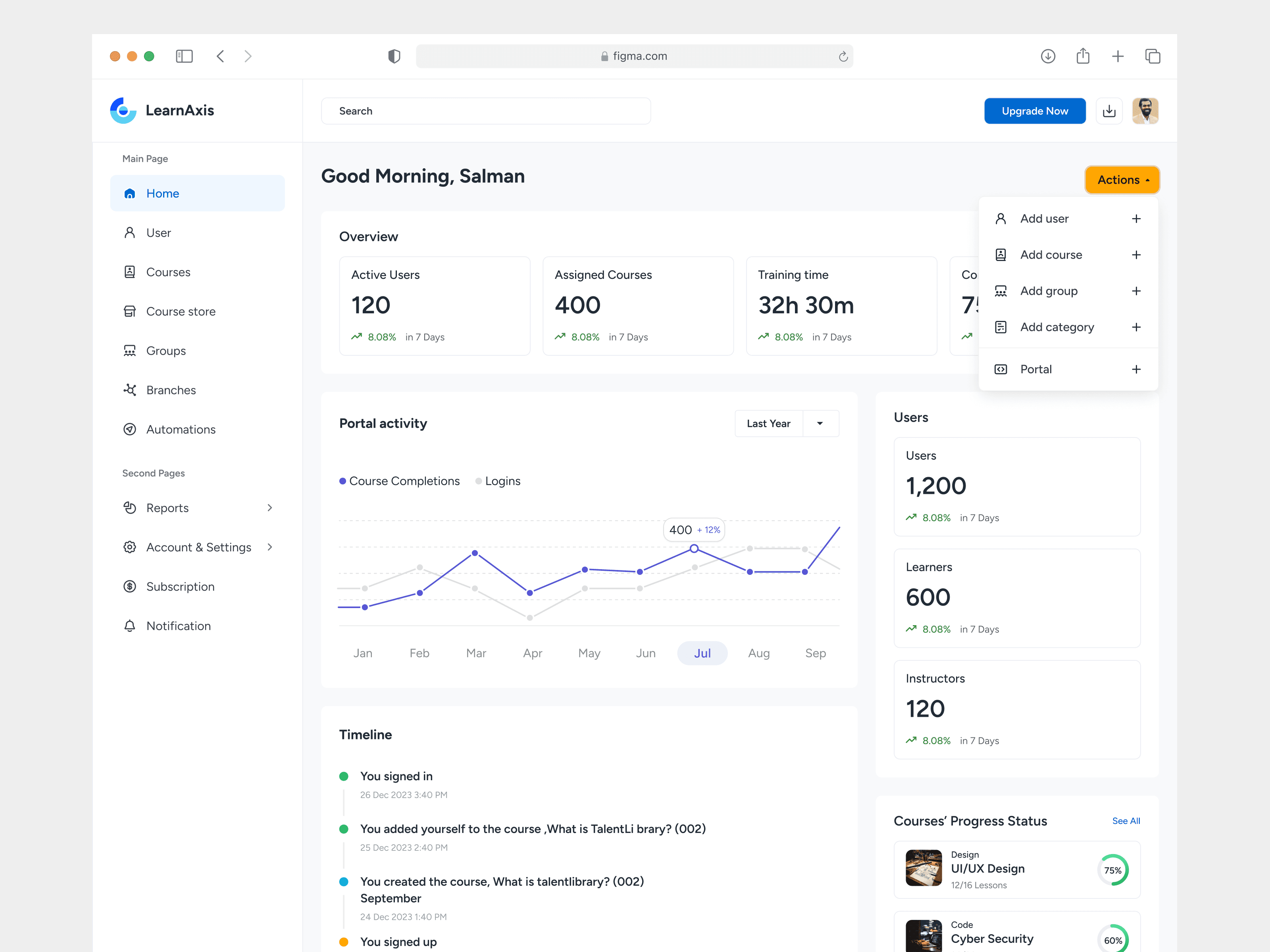Image resolution: width=1270 pixels, height=952 pixels.
Task: Click the Upgrade Now button
Action: pos(1034,111)
